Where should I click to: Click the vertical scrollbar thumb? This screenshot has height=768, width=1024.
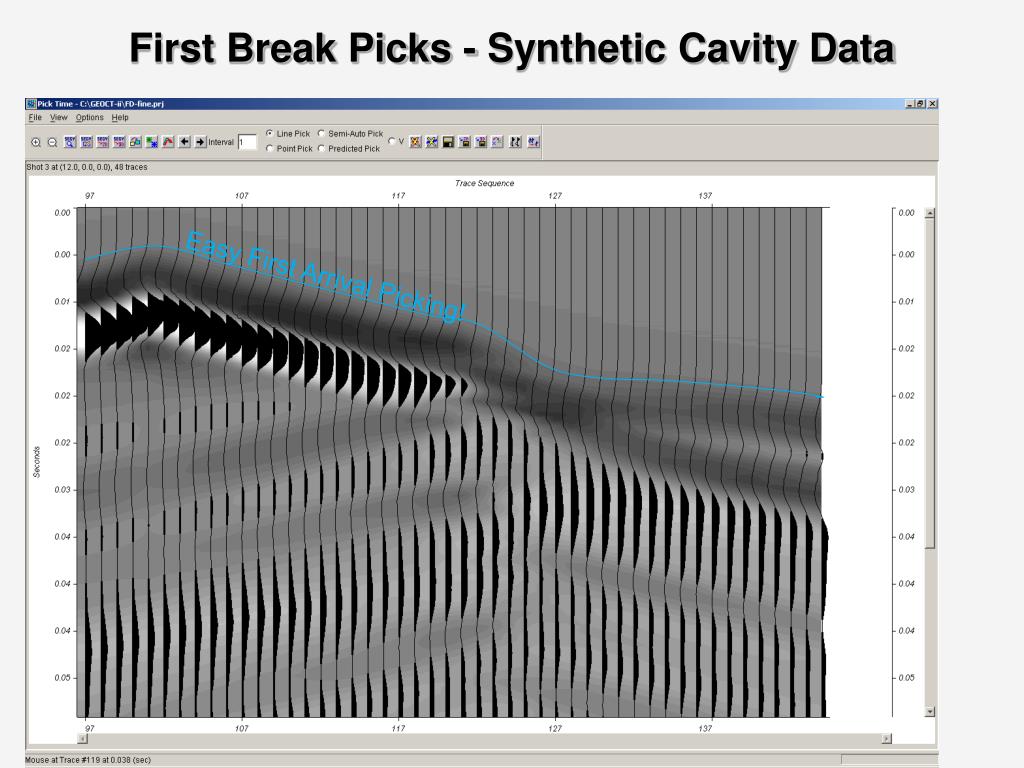930,383
